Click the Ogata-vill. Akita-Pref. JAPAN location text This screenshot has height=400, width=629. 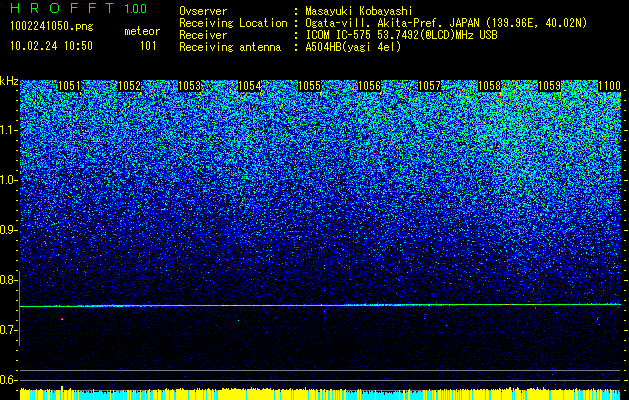click(x=446, y=23)
